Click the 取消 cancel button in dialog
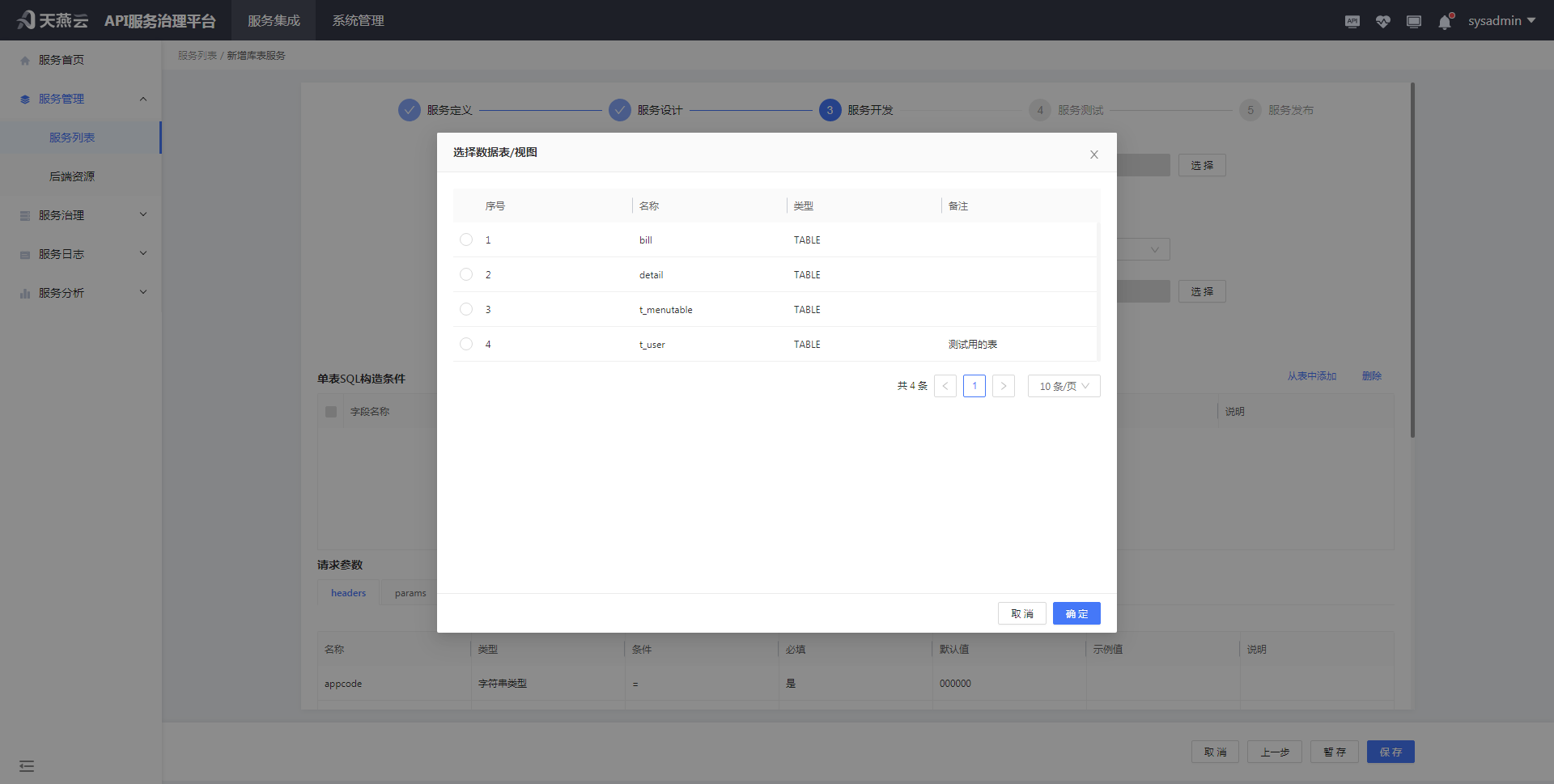 click(x=1022, y=613)
